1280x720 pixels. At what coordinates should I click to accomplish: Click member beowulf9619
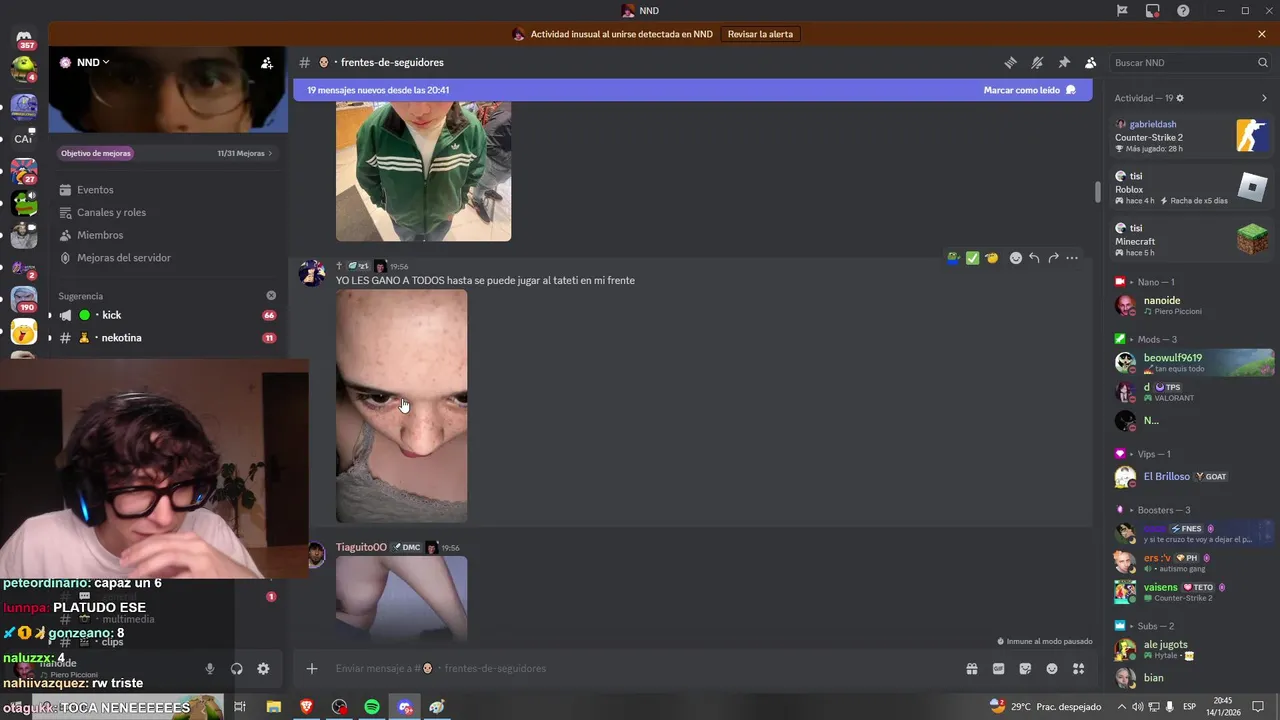click(1192, 362)
